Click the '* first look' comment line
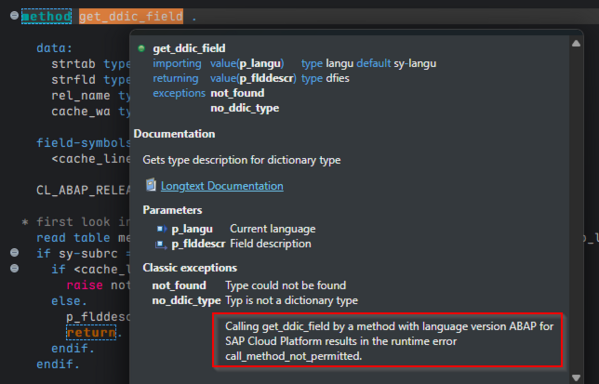Screen dimensions: 599x384 76,222
